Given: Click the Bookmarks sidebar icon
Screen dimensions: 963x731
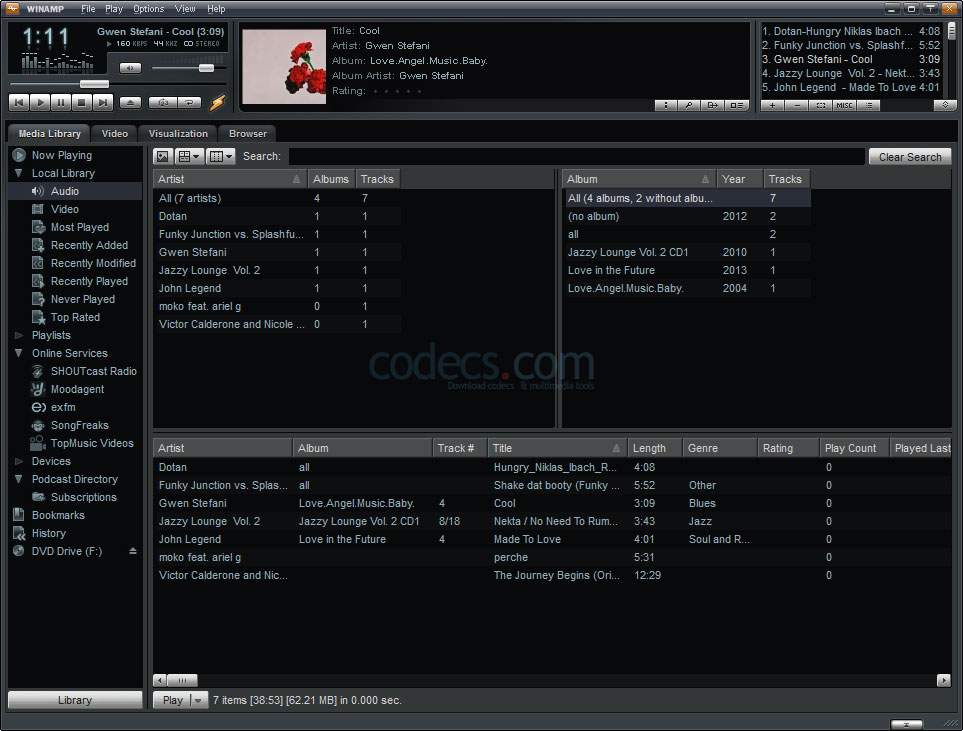Looking at the screenshot, I should pos(19,515).
